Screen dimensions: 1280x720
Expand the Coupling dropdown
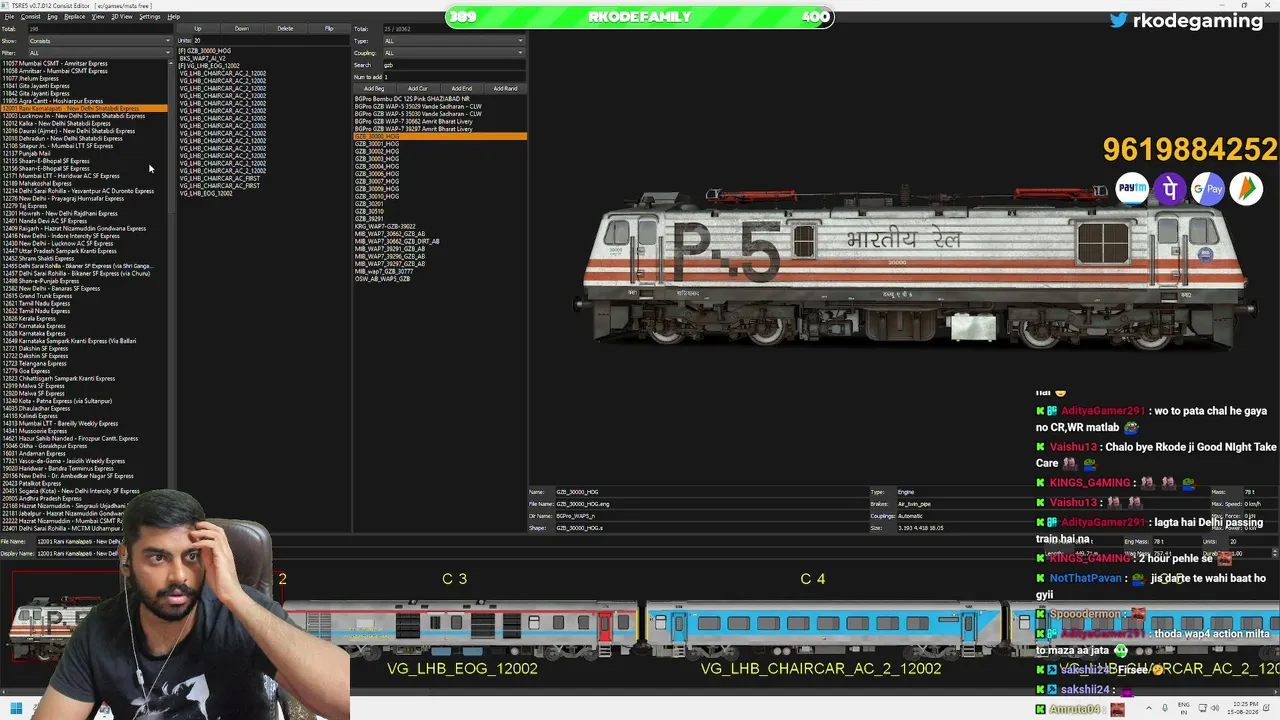[x=454, y=53]
